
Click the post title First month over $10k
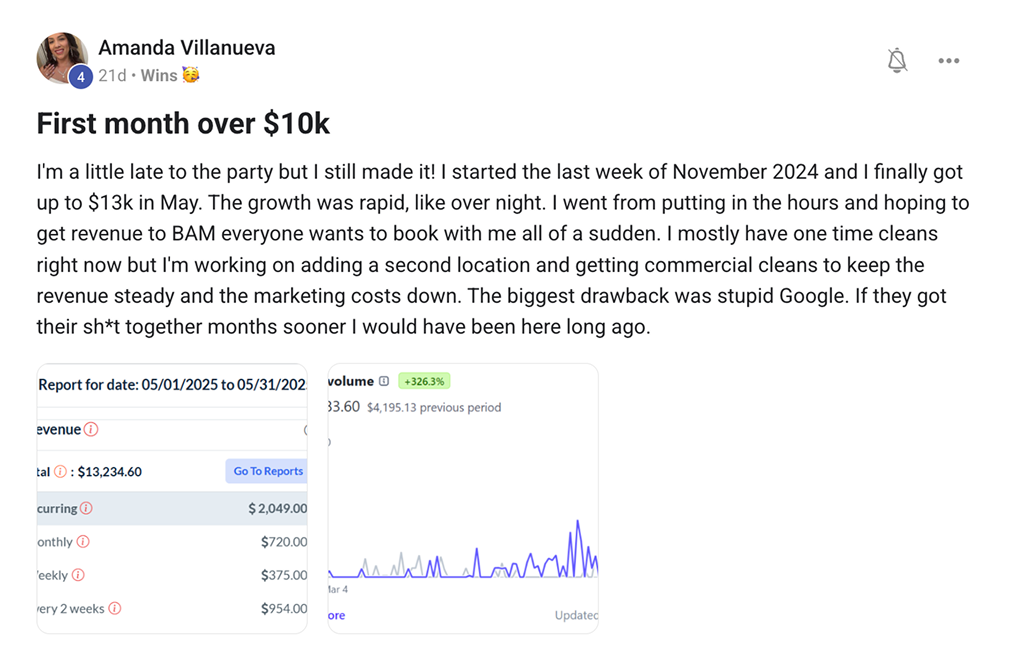(x=183, y=123)
